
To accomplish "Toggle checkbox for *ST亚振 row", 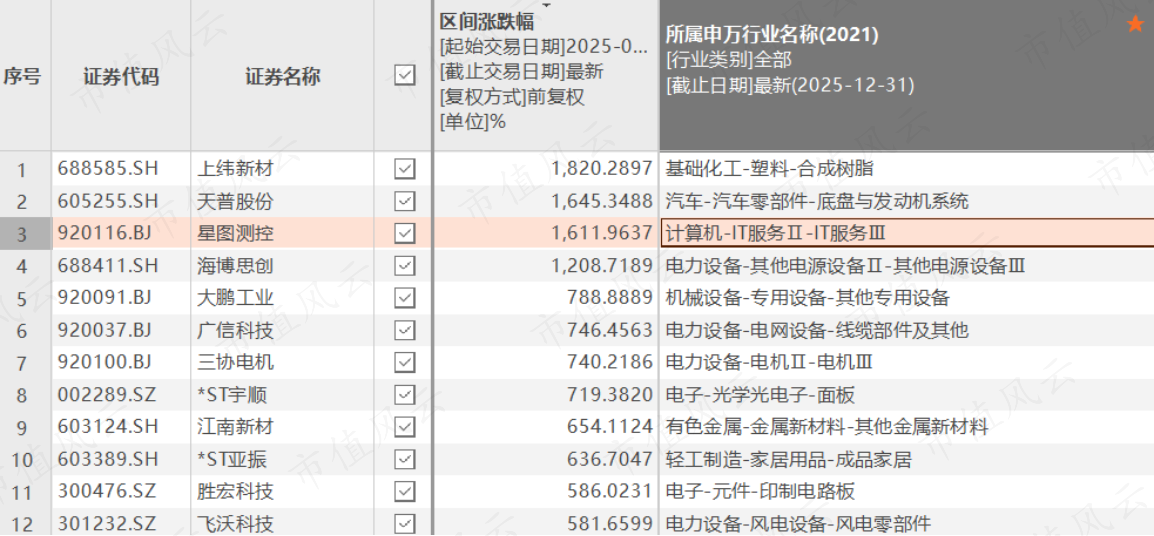I will pos(405,459).
